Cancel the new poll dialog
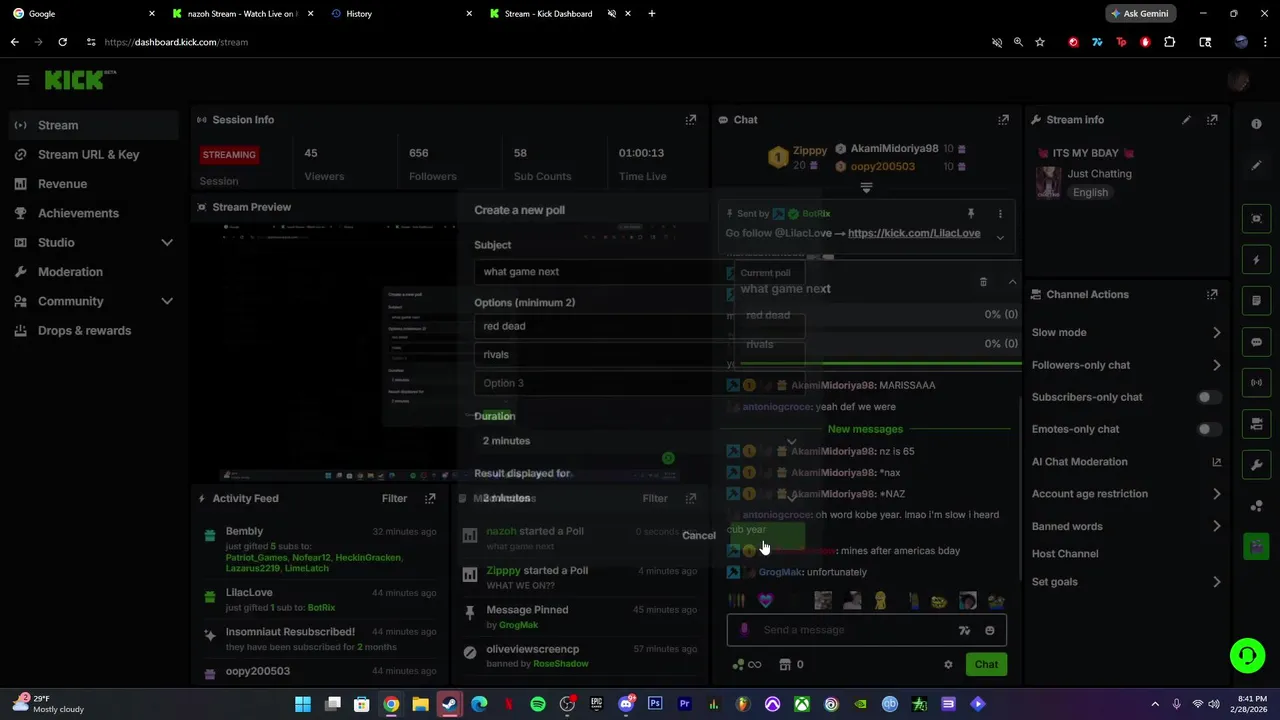Image resolution: width=1280 pixels, height=720 pixels. coord(699,535)
